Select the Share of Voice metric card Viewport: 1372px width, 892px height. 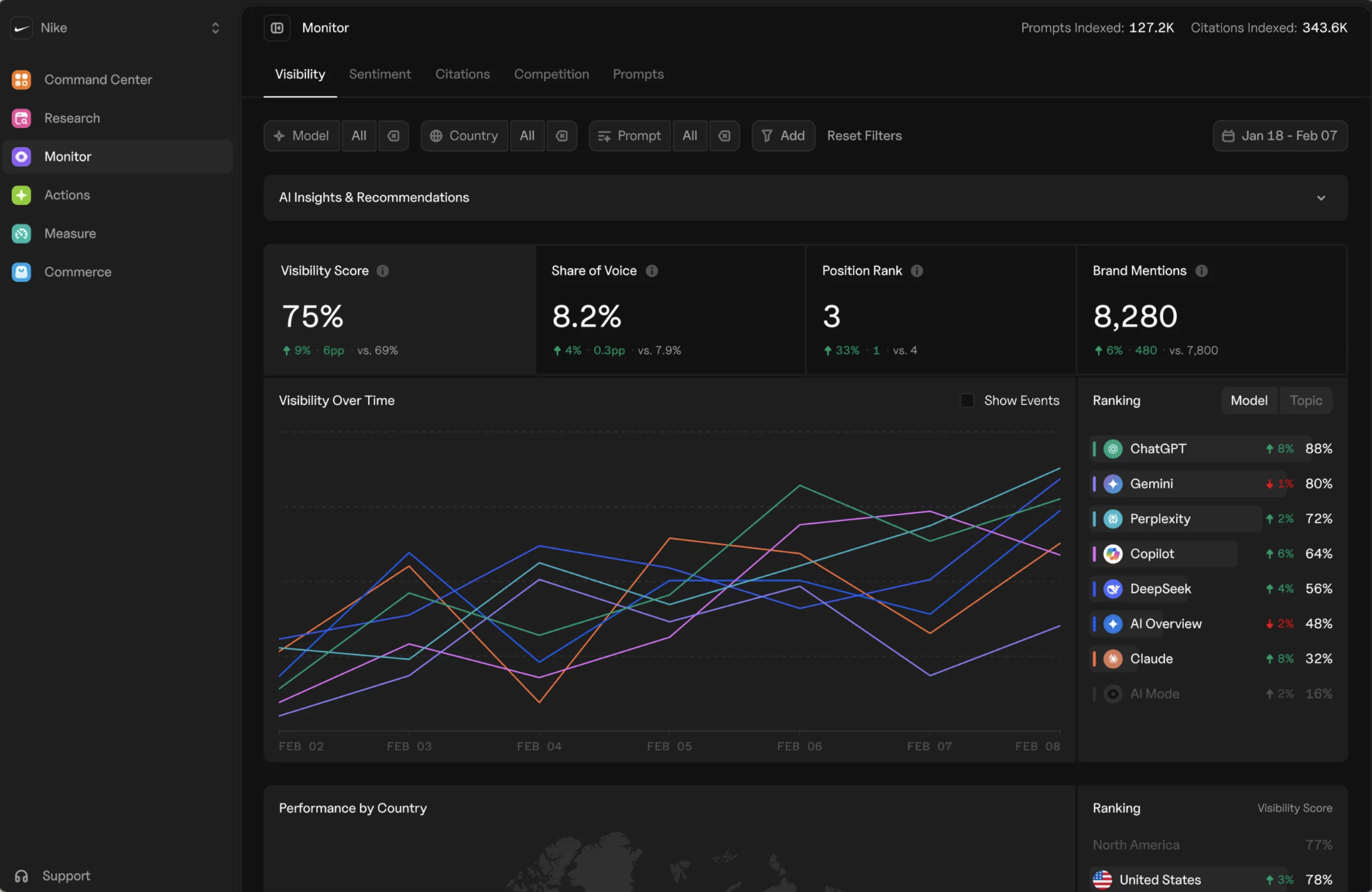click(671, 310)
